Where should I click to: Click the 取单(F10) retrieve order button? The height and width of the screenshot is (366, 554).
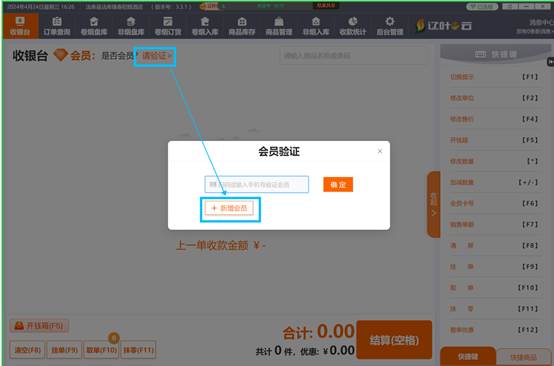[101, 350]
